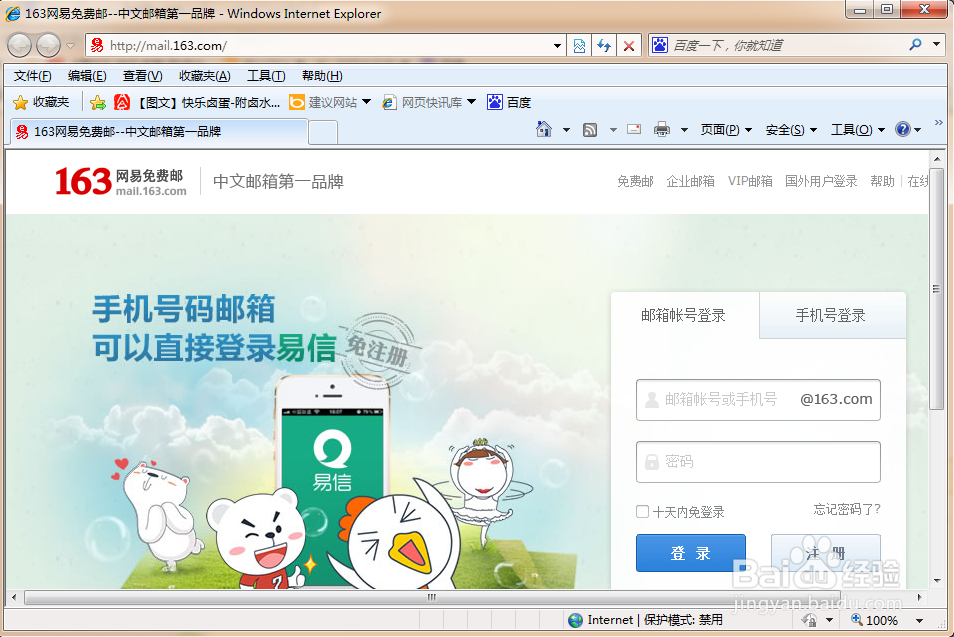
Task: Open the 安全(S) command menu
Action: 791,130
